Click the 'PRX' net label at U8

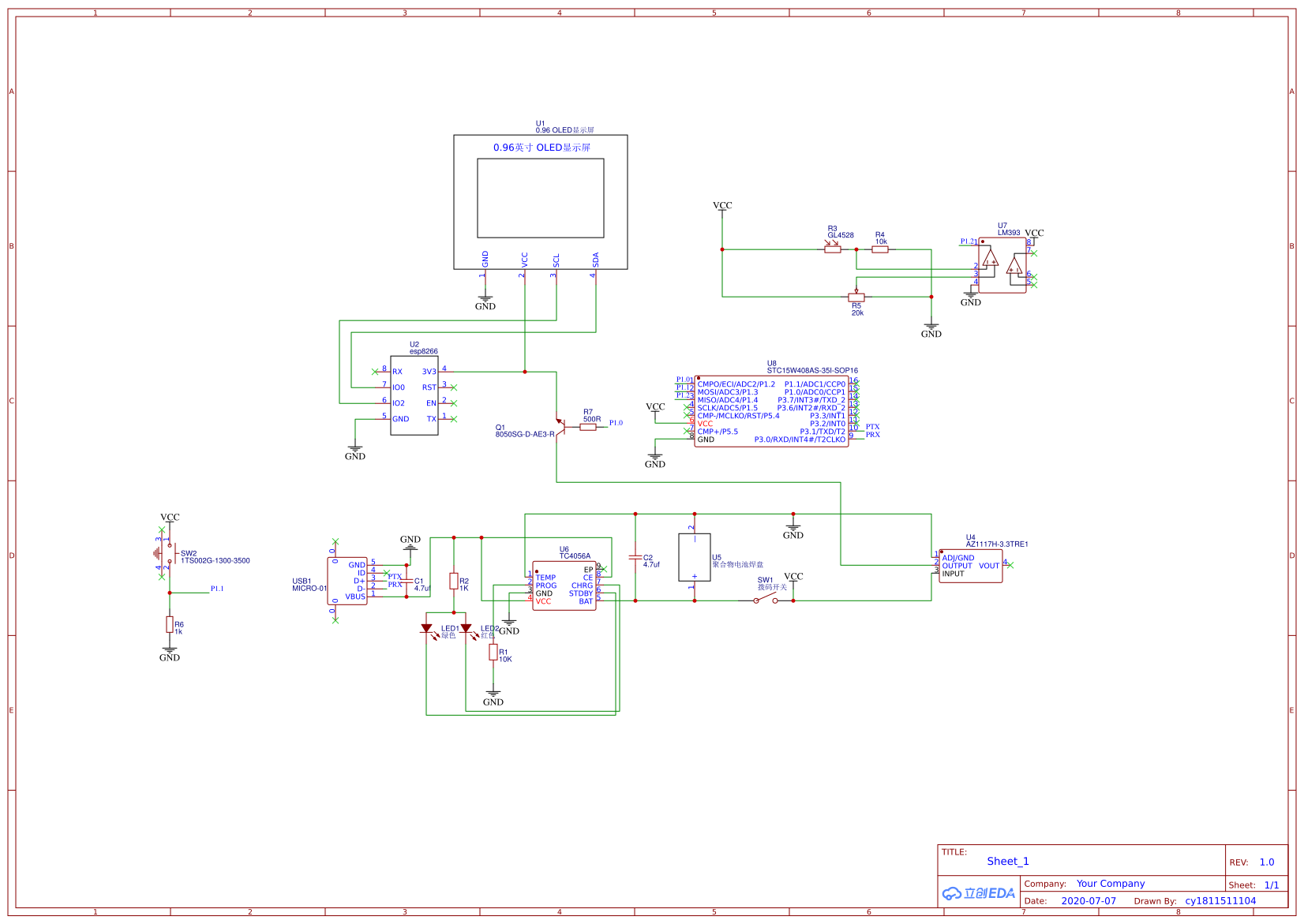click(872, 435)
